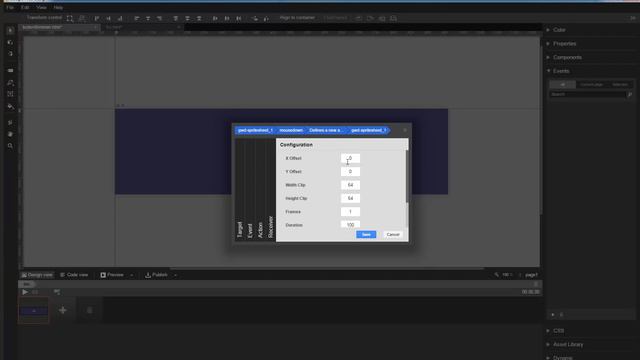Select the Paint bucket fill tool
Screen dimensions: 640x360
tap(11, 107)
